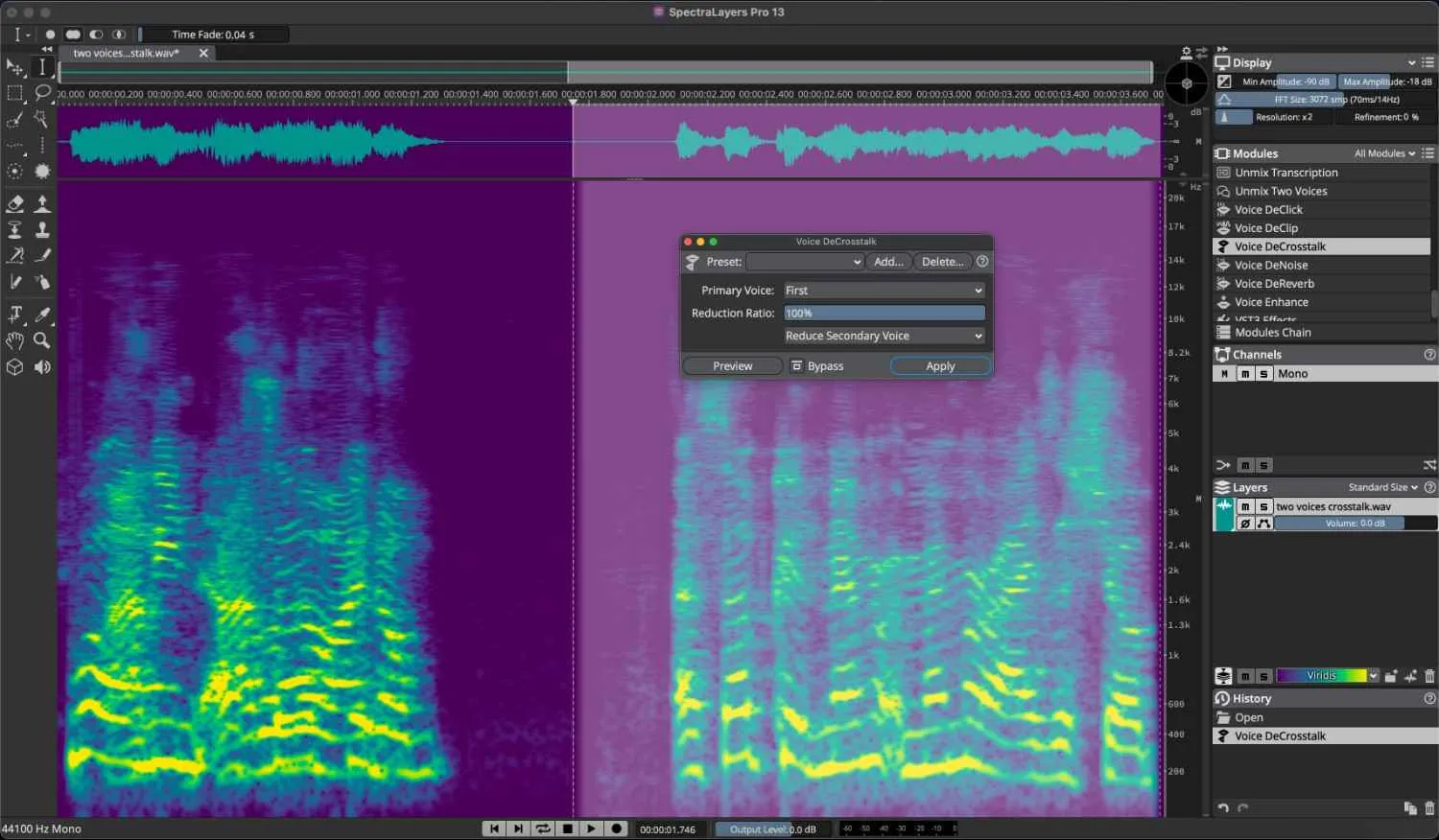Select the Zoom magnifier tool
The height and width of the screenshot is (840, 1439).
coord(42,340)
